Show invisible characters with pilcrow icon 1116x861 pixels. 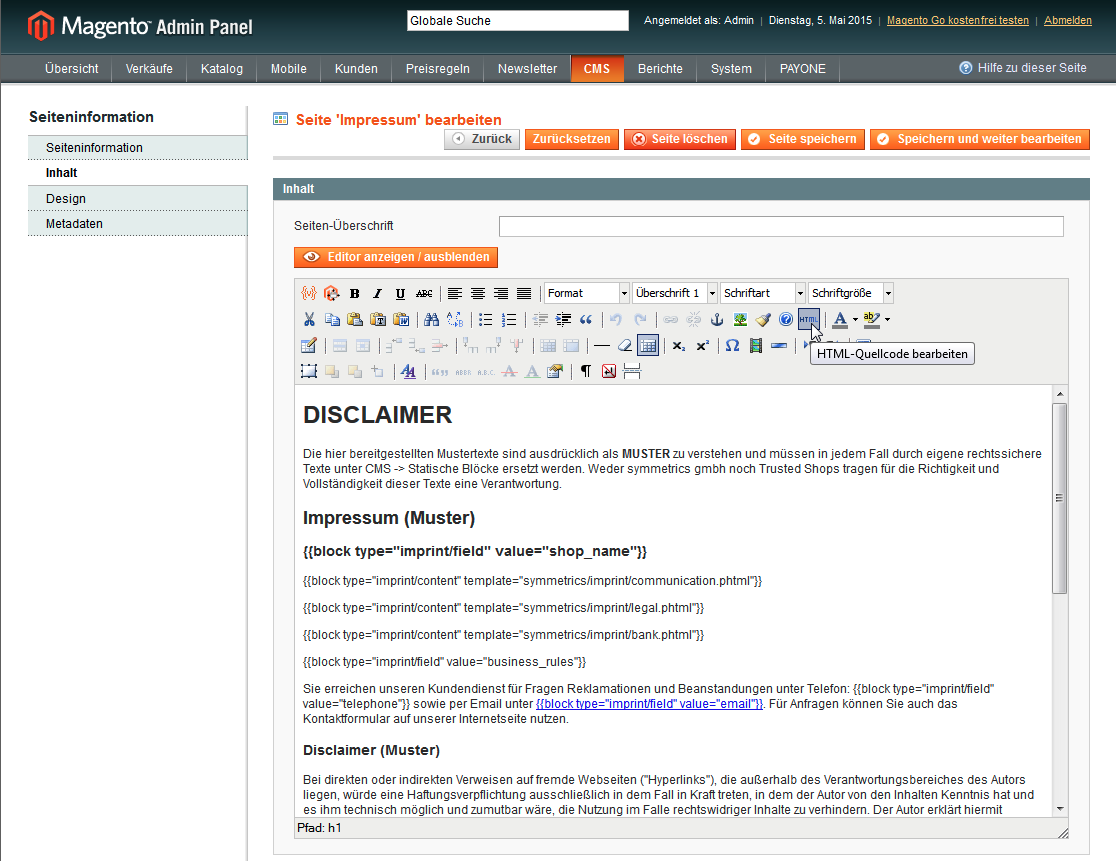pos(586,371)
